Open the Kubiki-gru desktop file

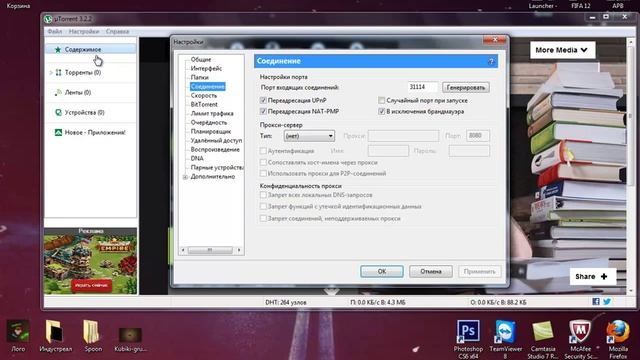click(x=130, y=335)
